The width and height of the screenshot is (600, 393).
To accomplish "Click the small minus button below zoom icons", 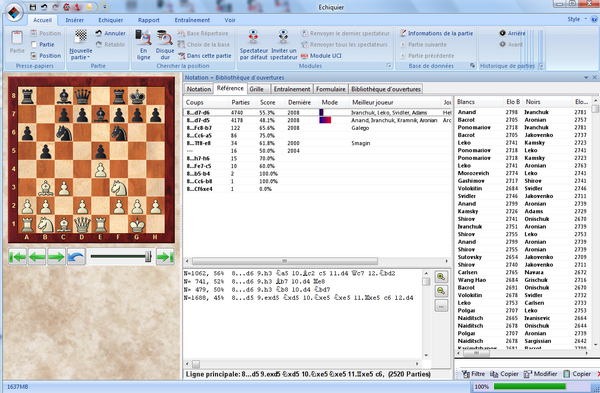I will [441, 306].
